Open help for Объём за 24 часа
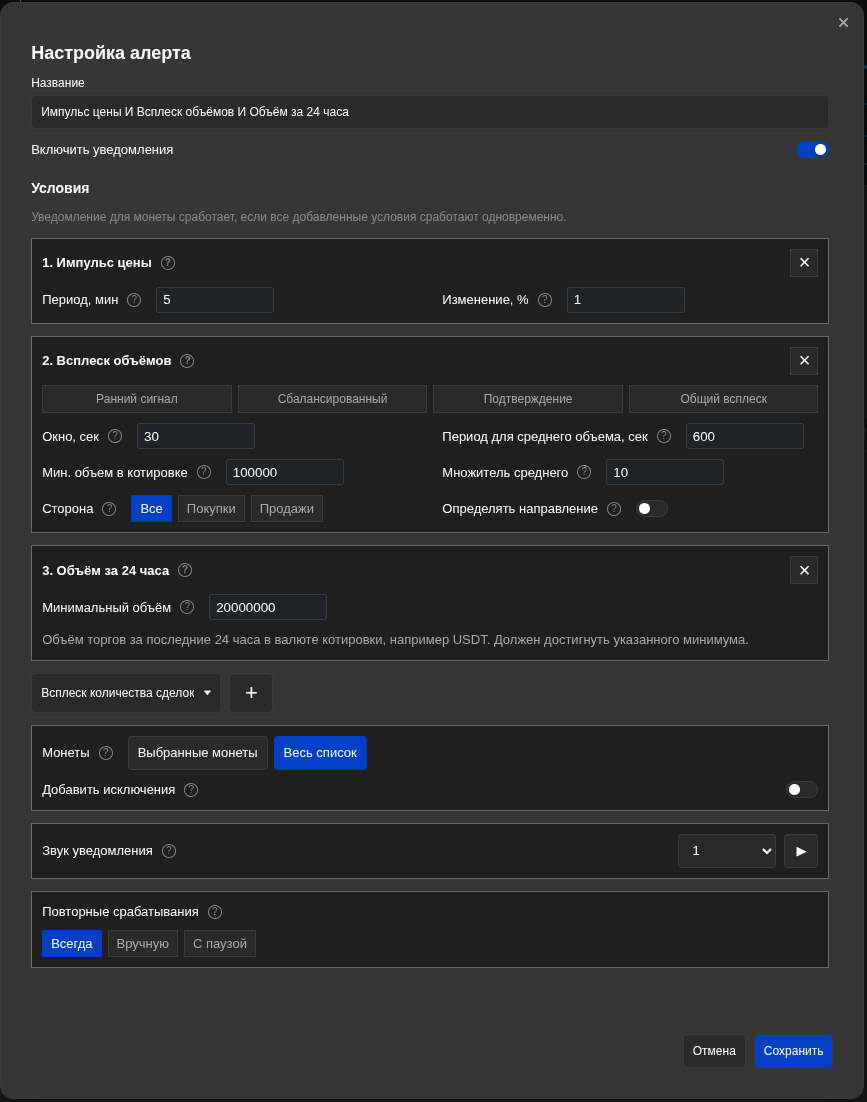 coord(185,570)
